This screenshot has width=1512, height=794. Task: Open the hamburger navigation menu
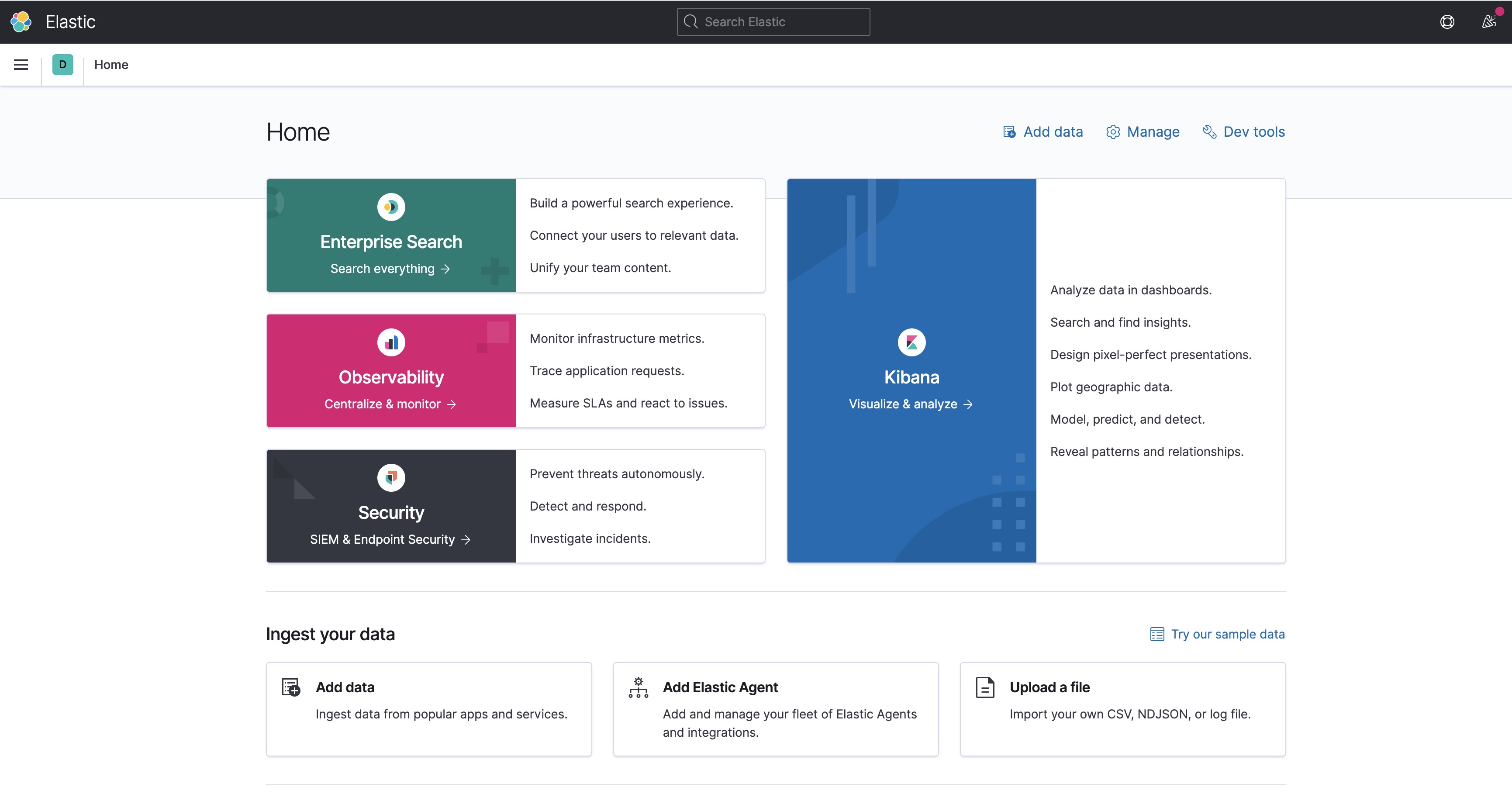pos(21,65)
